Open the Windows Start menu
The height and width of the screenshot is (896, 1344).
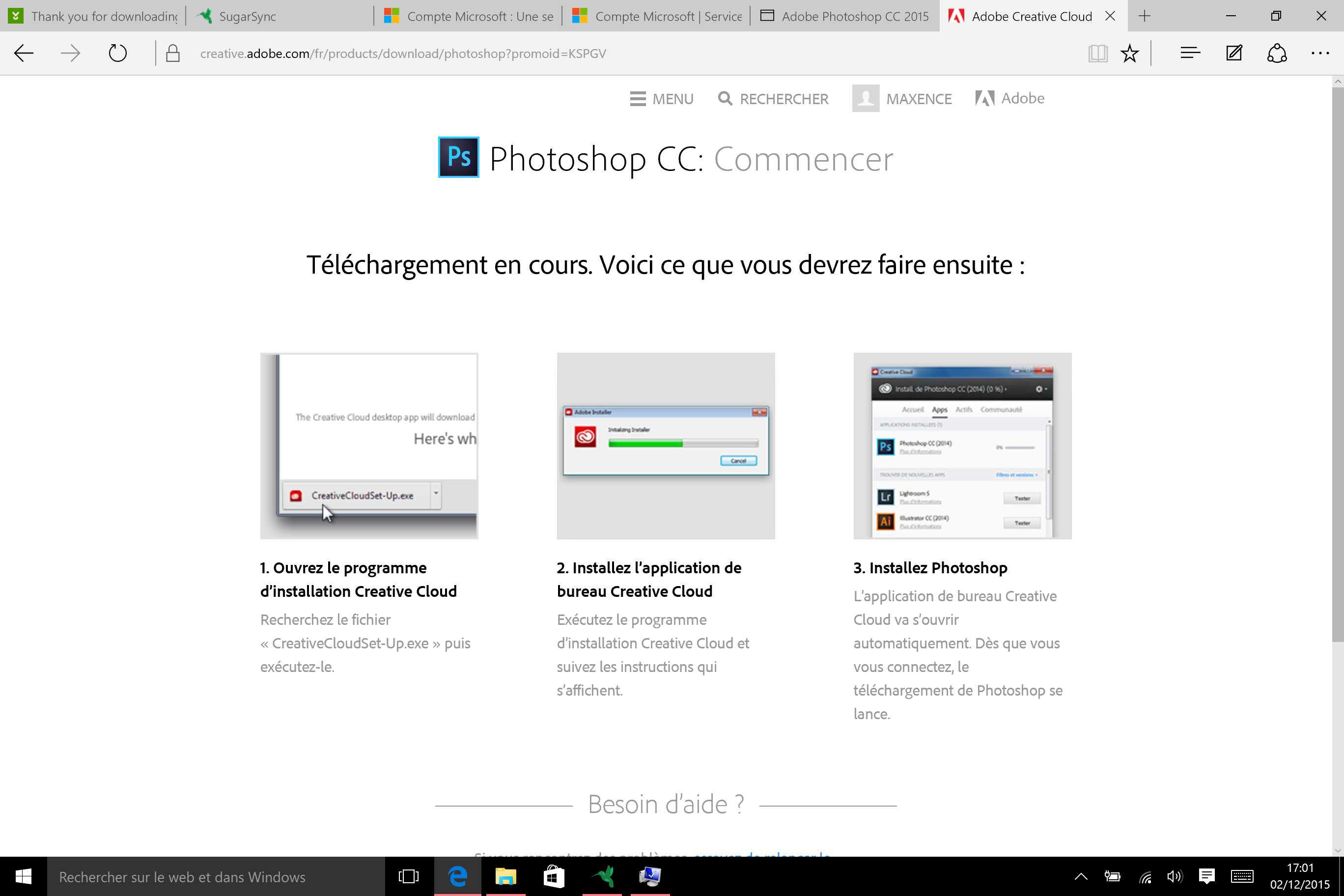[x=24, y=876]
